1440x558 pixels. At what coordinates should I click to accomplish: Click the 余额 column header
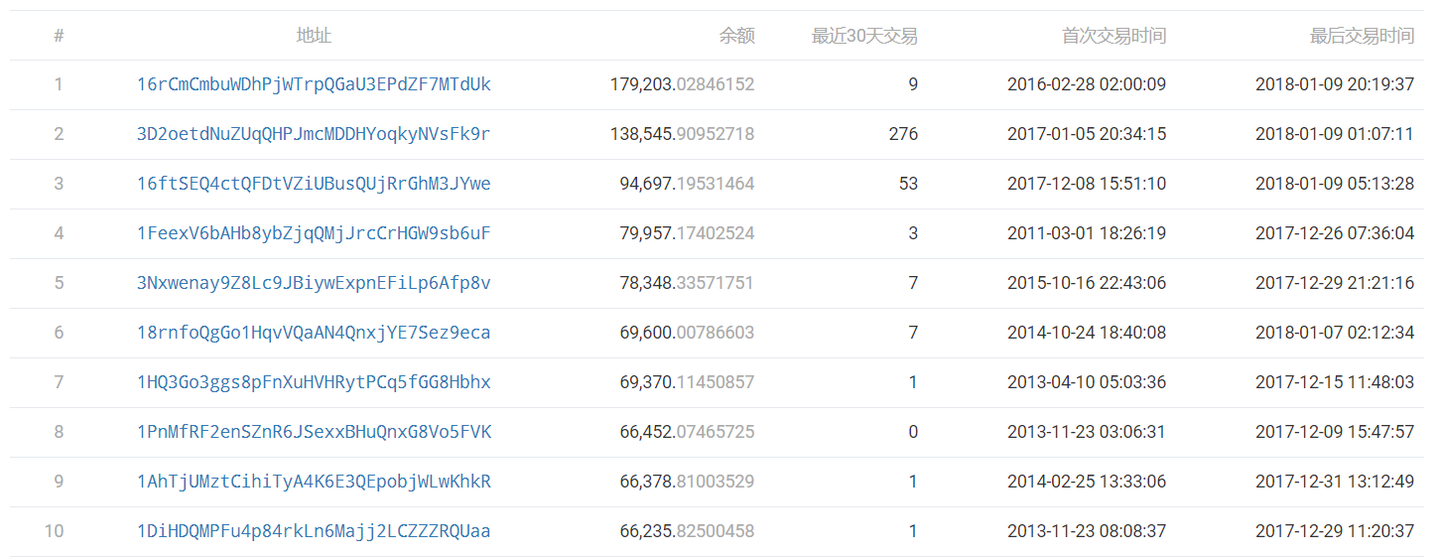point(737,36)
